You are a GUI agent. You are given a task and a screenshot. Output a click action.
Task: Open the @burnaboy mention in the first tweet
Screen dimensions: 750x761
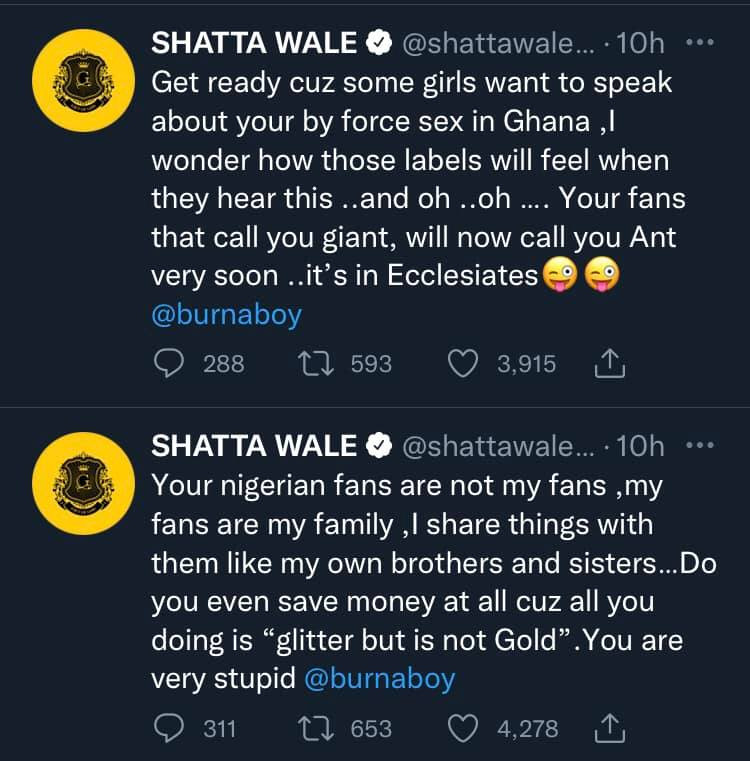pos(227,315)
